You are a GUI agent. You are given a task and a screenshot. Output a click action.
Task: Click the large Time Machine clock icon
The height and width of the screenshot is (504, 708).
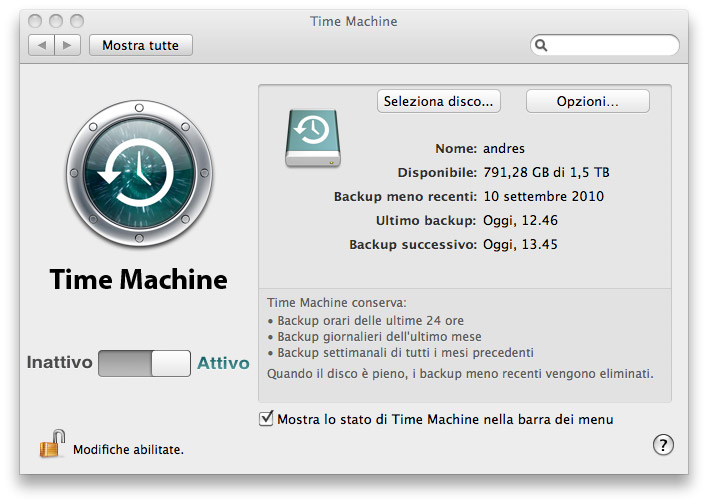[x=140, y=173]
